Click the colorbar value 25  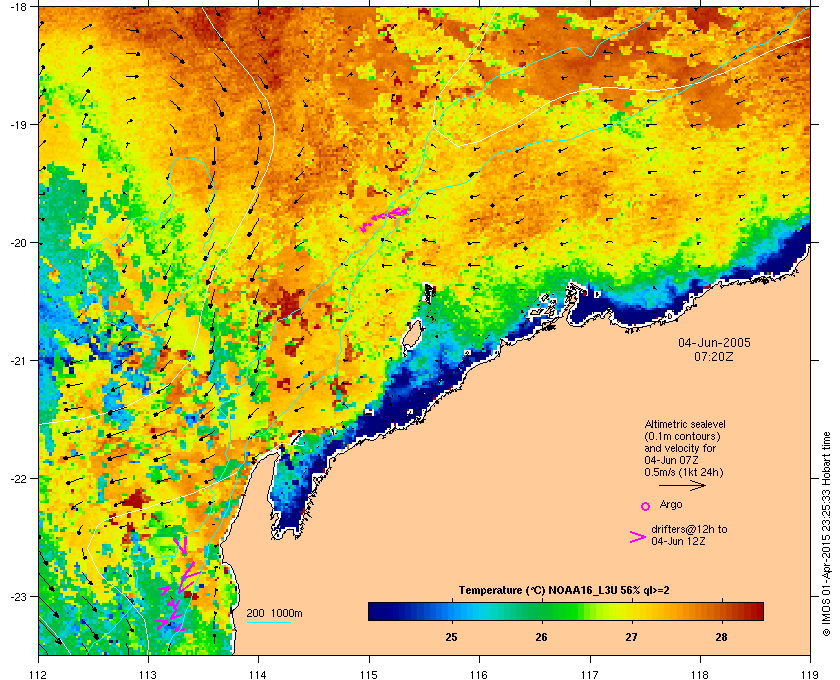tap(451, 637)
